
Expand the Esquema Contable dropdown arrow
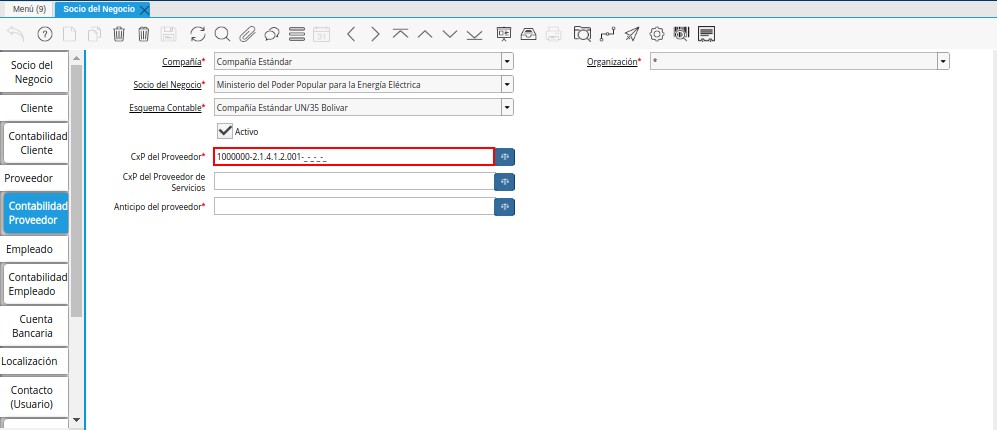coord(507,108)
